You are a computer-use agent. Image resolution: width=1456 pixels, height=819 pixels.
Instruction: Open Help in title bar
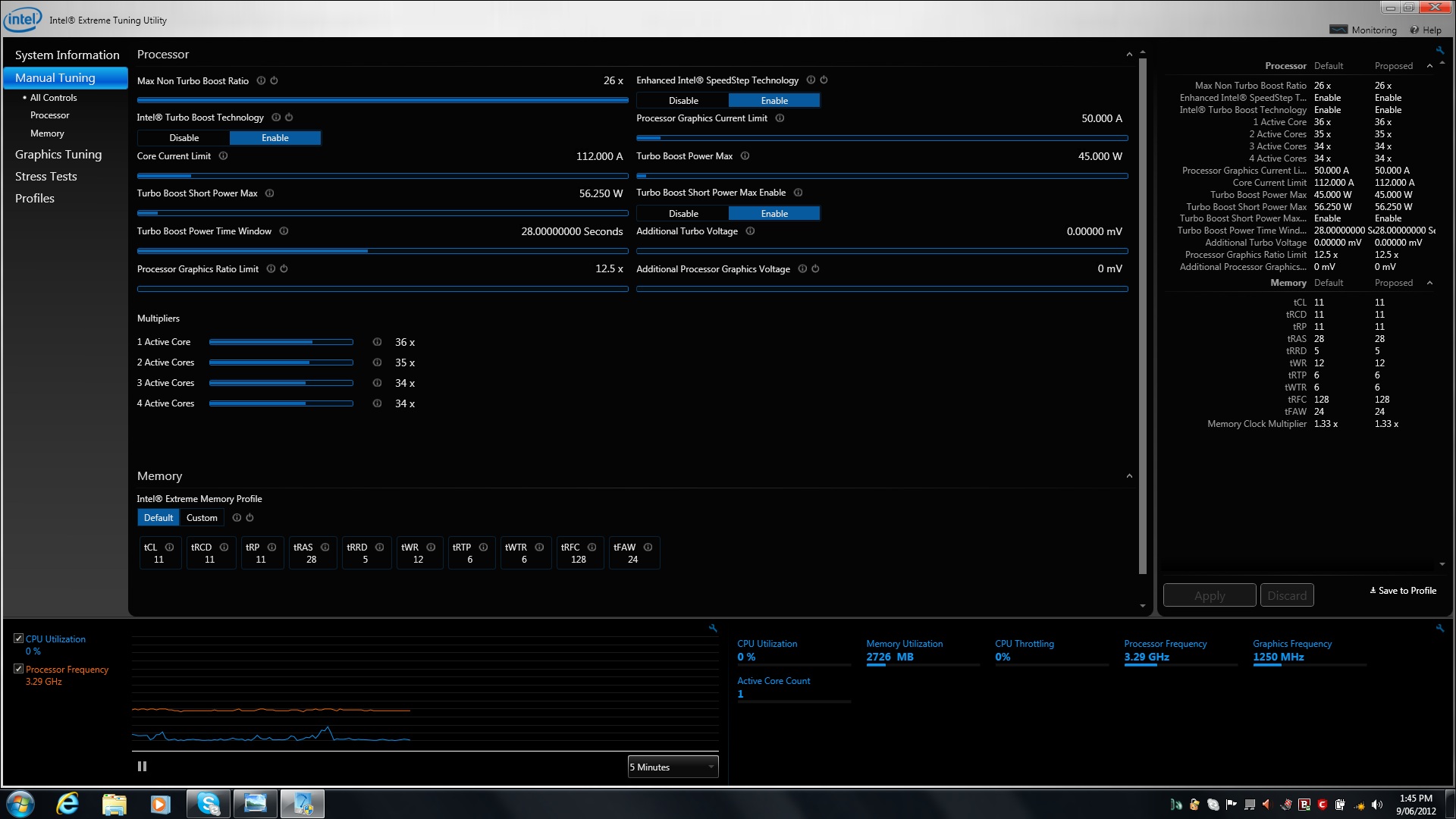point(1426,30)
